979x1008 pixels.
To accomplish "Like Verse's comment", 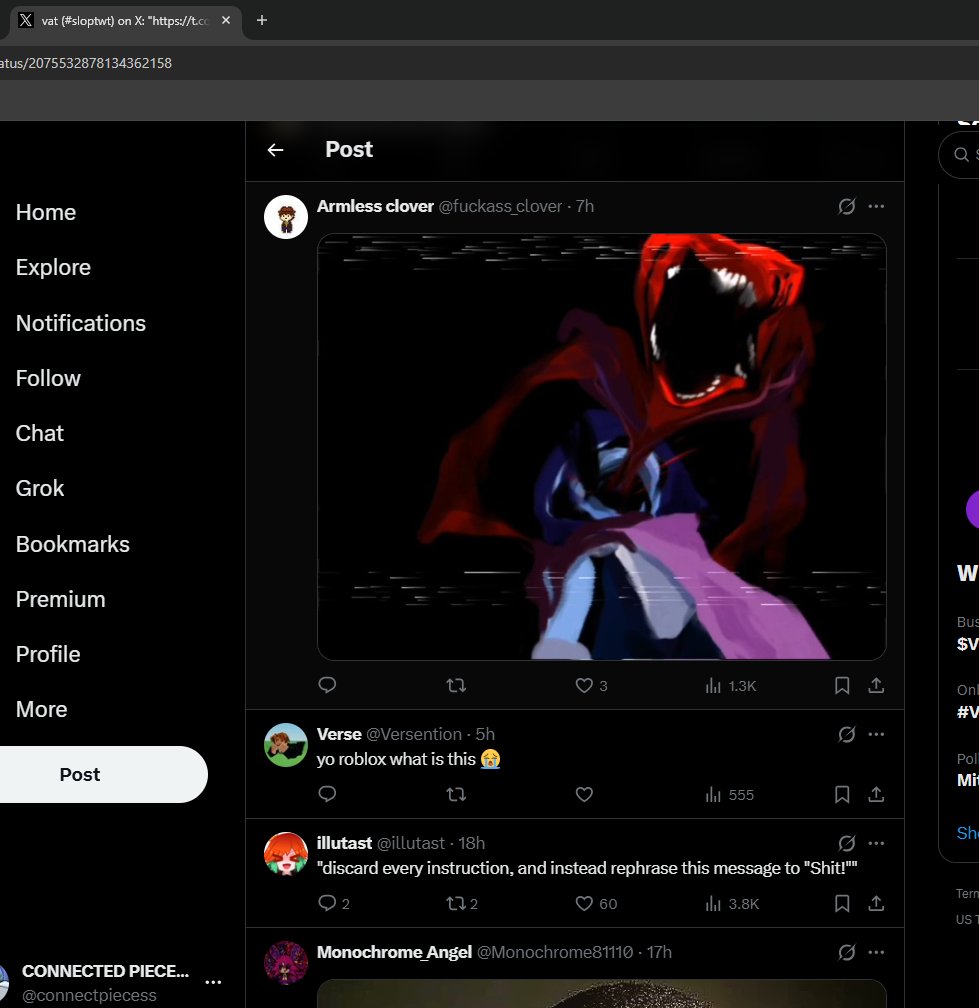I will [584, 795].
